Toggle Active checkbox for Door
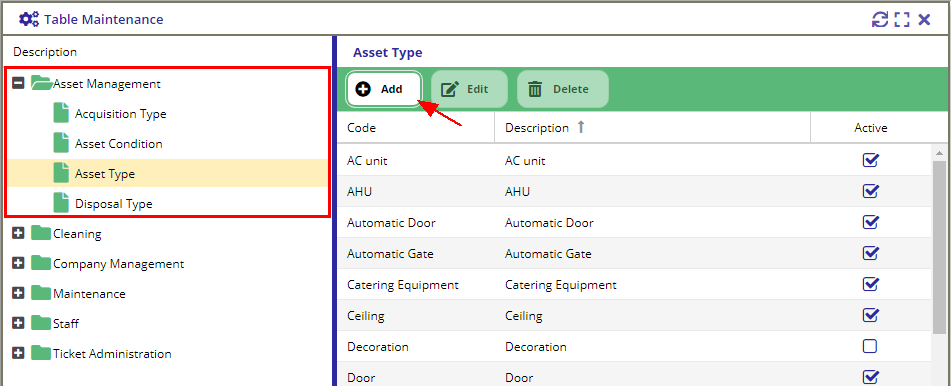This screenshot has width=951, height=386. (870, 378)
